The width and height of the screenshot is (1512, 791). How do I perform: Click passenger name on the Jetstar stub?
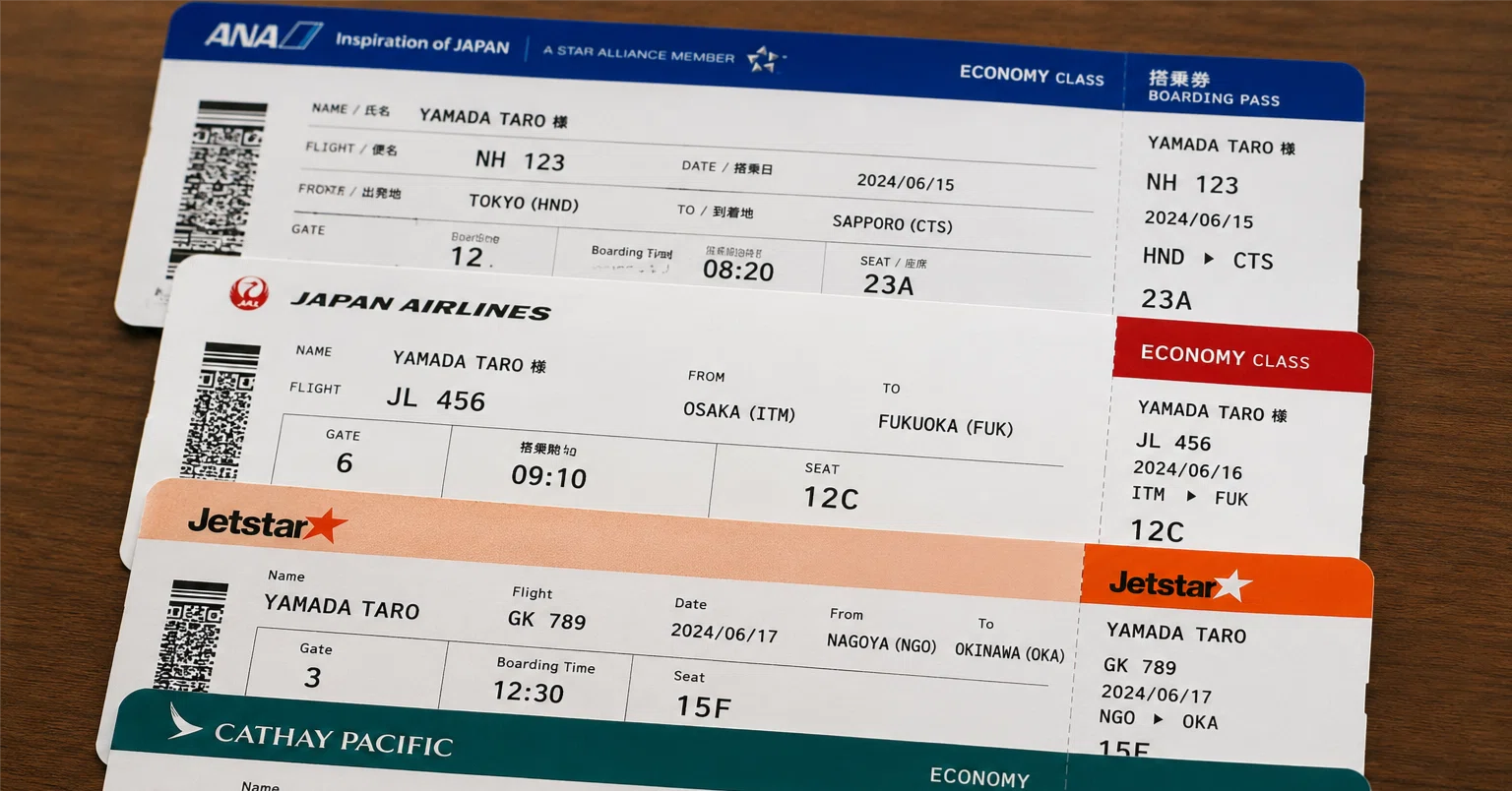1176,633
